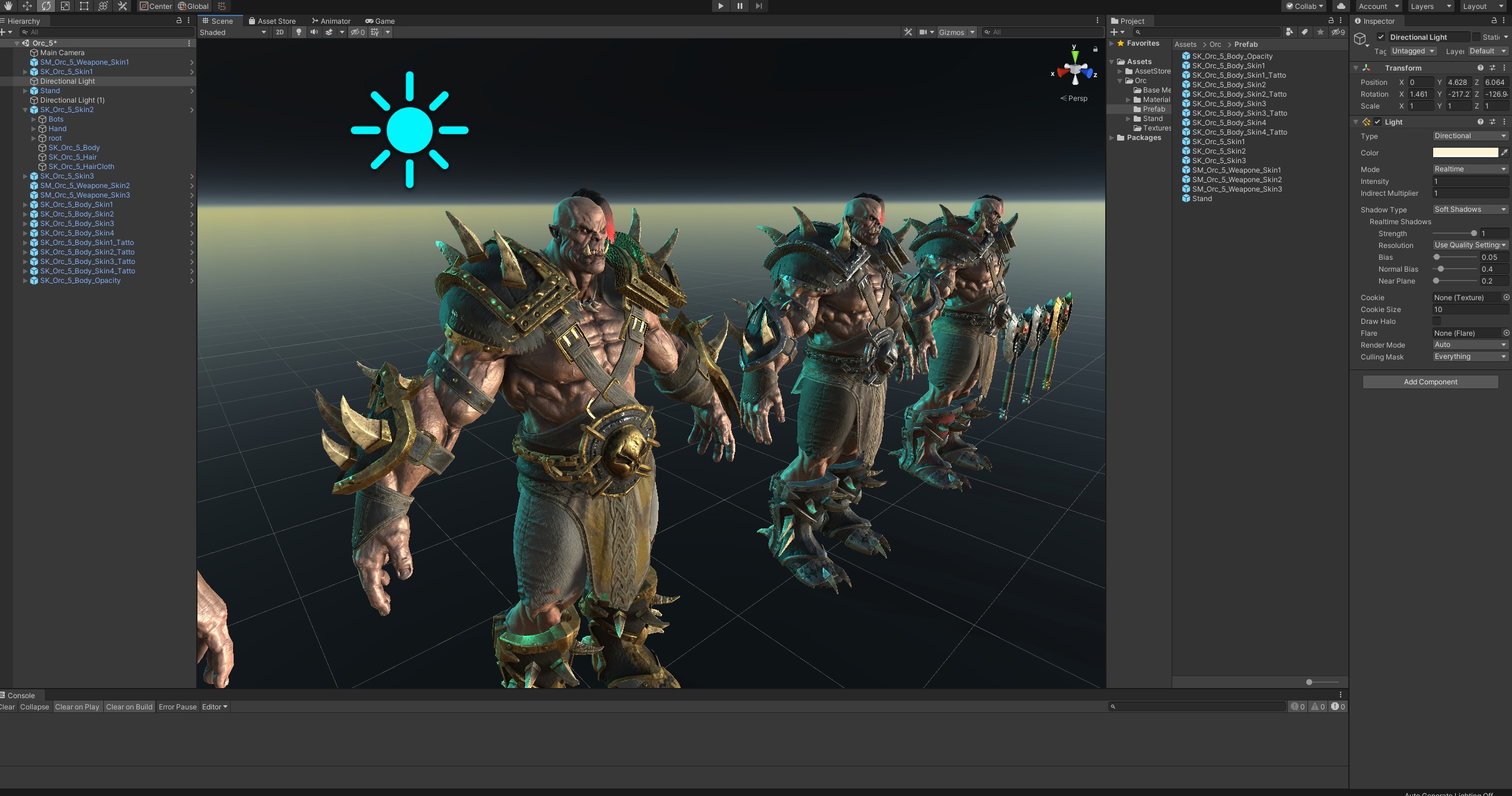Toggle the Light component enabled checkbox
1512x796 pixels.
coord(1377,122)
